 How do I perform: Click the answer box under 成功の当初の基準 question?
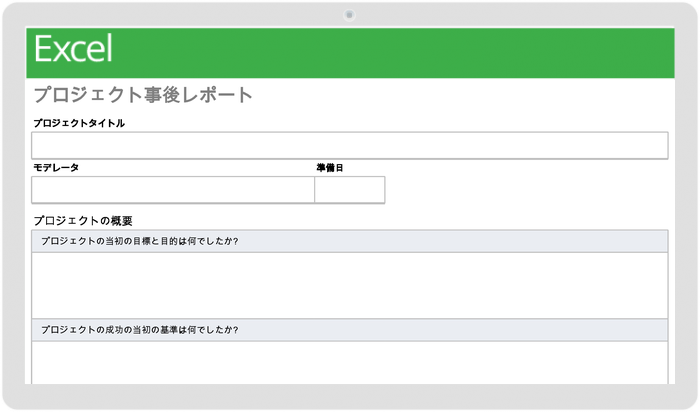[350, 362]
